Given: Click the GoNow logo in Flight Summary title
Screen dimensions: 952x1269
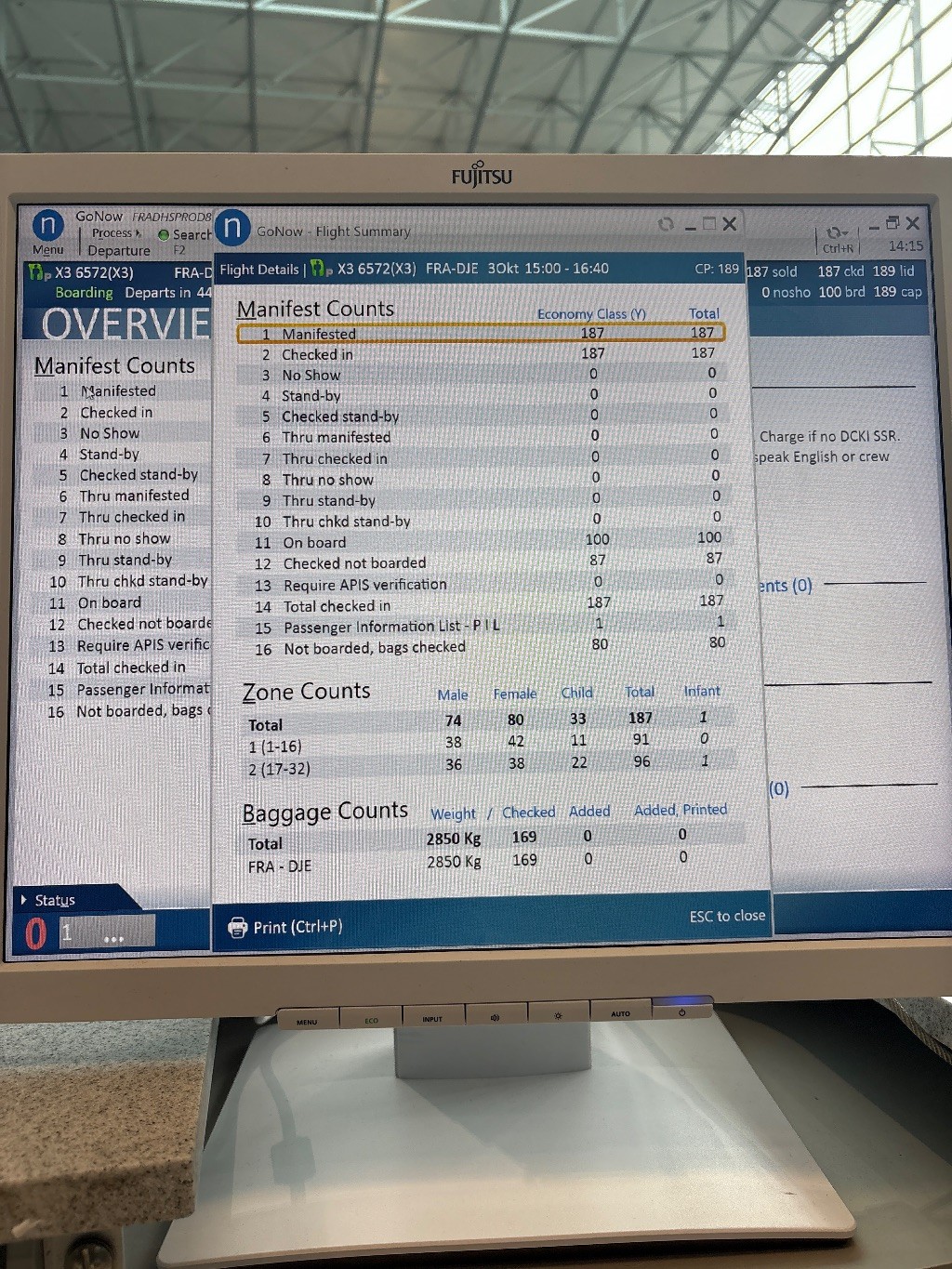Looking at the screenshot, I should [x=232, y=228].
